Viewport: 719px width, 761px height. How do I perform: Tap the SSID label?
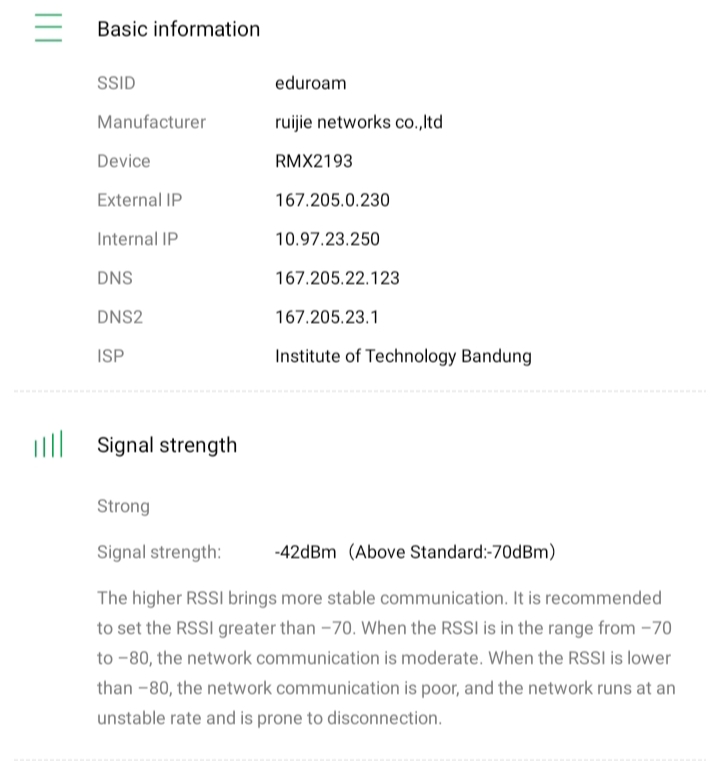click(116, 83)
